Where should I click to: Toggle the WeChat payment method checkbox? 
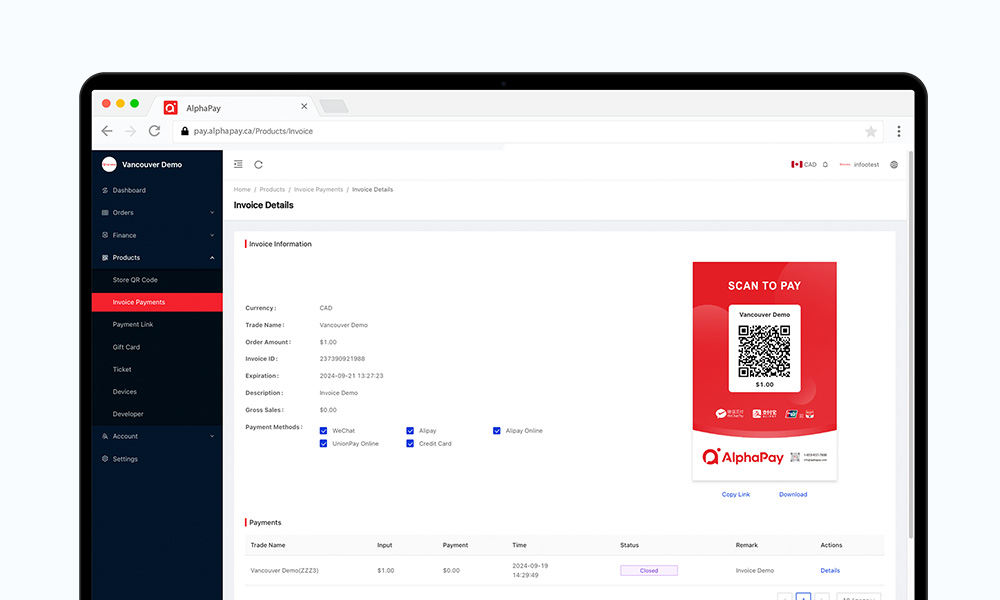(x=323, y=431)
